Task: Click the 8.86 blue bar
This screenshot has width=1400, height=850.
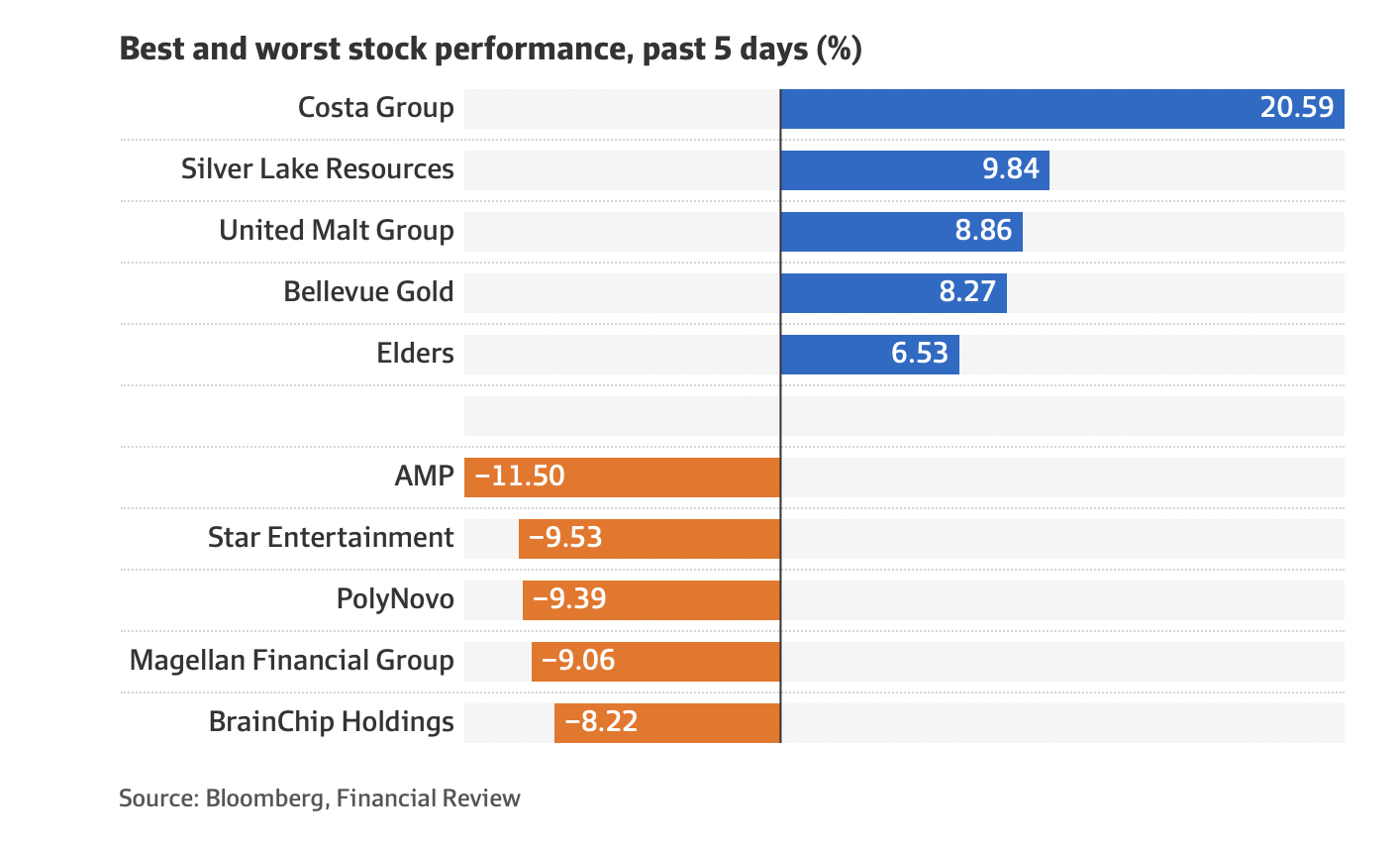Action: click(x=901, y=231)
